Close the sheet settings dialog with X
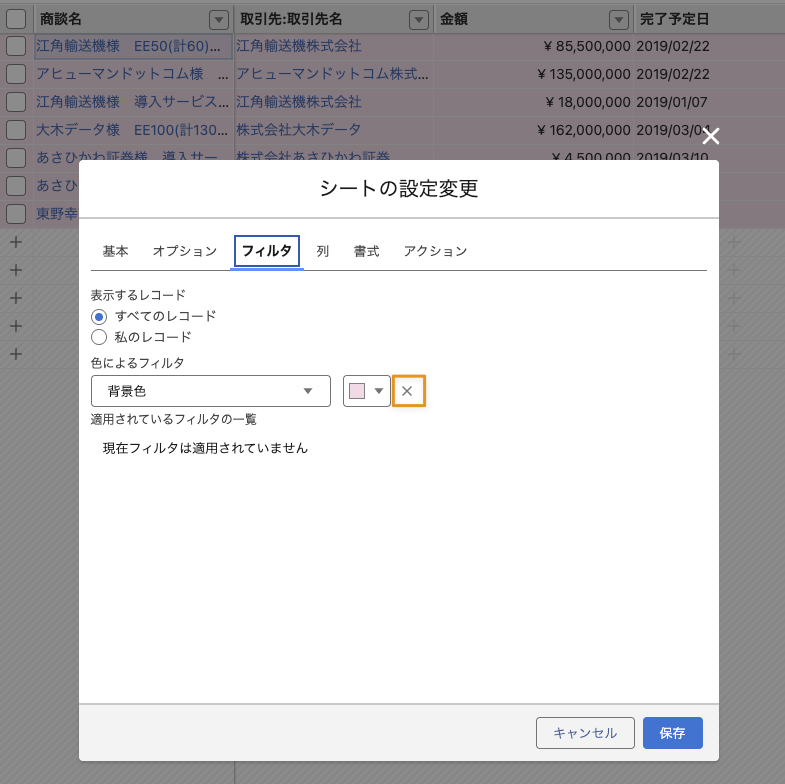The width and height of the screenshot is (785, 784). (x=711, y=137)
